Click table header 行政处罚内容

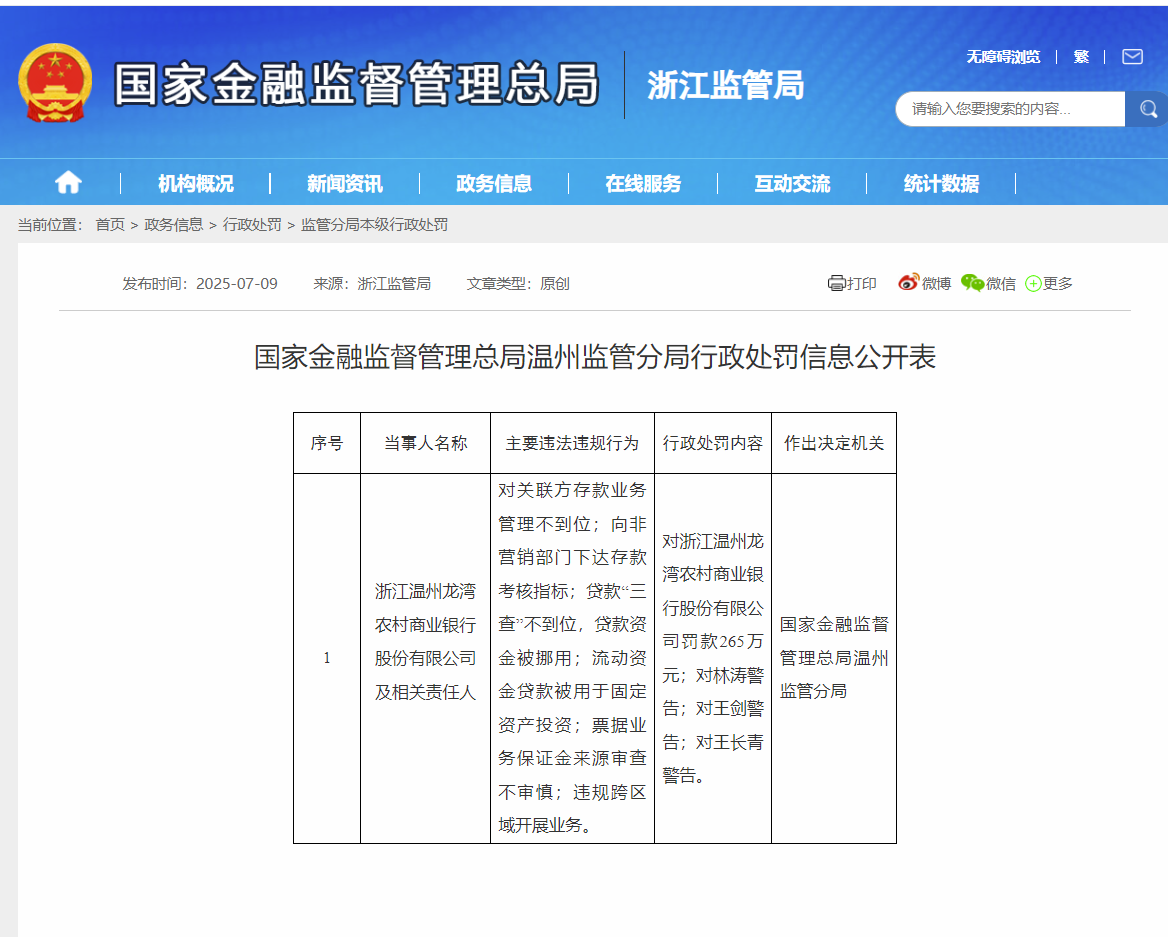pos(713,443)
